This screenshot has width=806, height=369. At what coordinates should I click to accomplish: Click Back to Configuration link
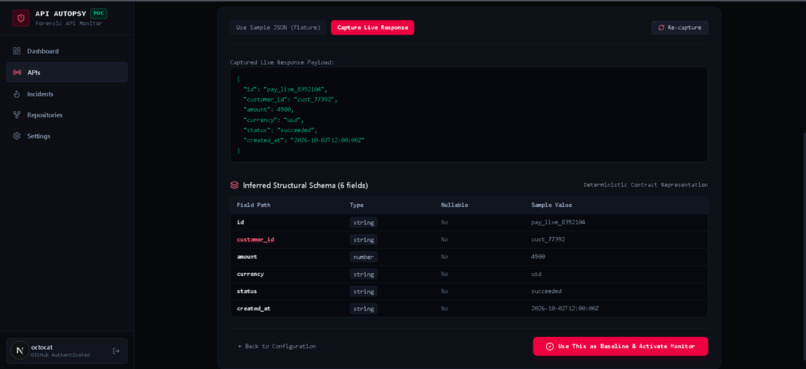277,346
